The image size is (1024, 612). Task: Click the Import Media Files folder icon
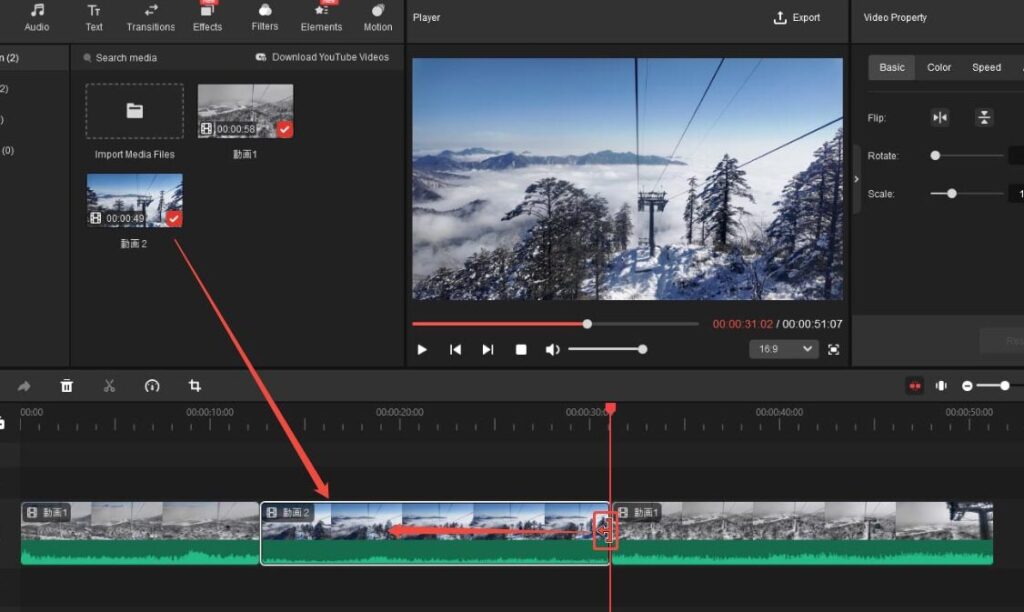coord(135,111)
